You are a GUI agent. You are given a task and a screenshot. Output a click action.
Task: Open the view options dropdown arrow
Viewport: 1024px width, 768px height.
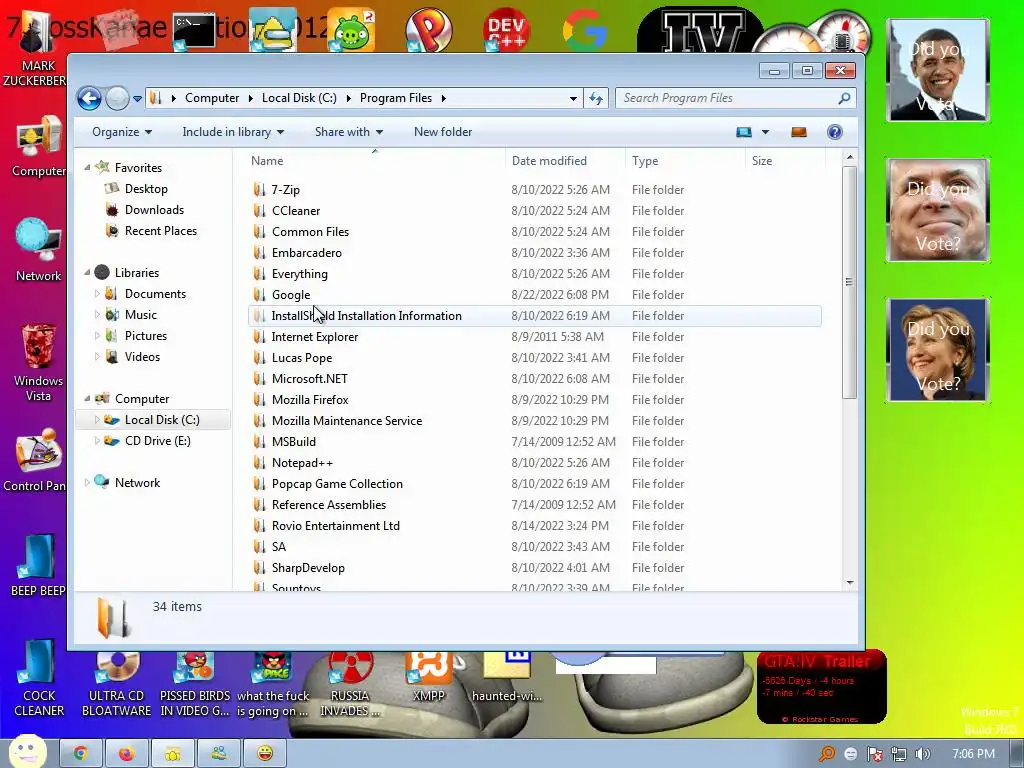point(765,132)
